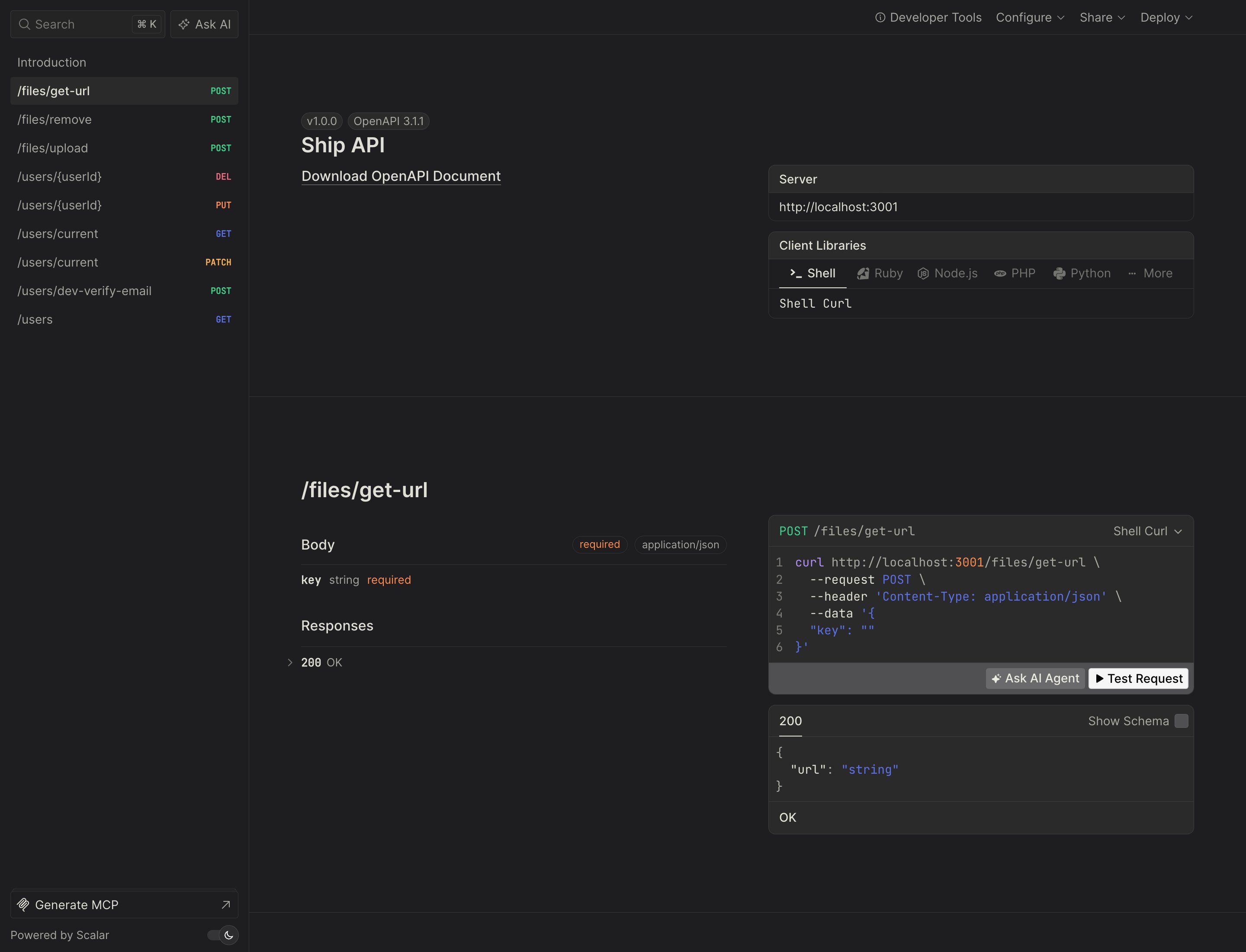The height and width of the screenshot is (952, 1246).
Task: Select /files/remove endpoint
Action: coord(124,119)
